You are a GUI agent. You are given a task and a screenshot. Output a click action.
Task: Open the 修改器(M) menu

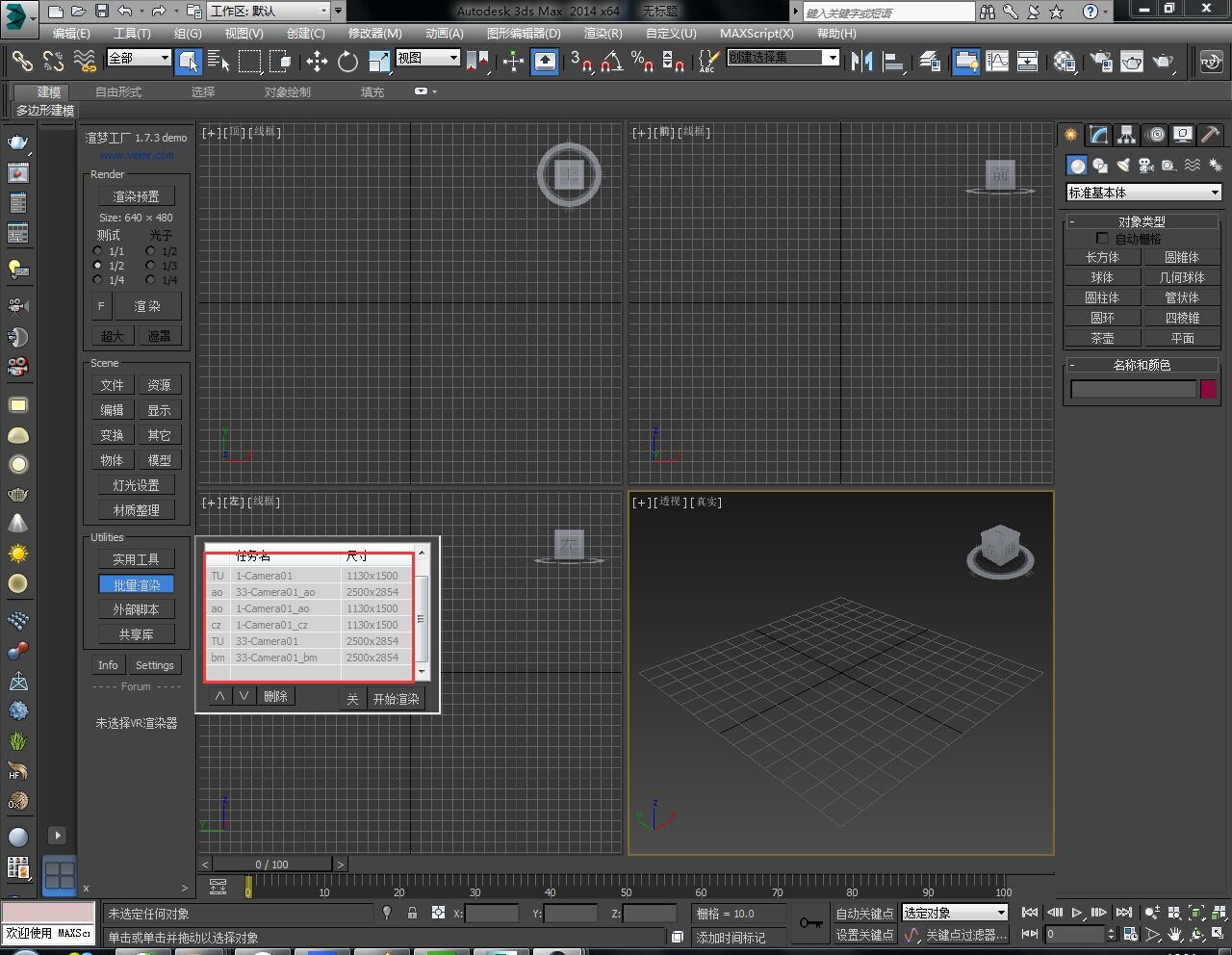(374, 33)
